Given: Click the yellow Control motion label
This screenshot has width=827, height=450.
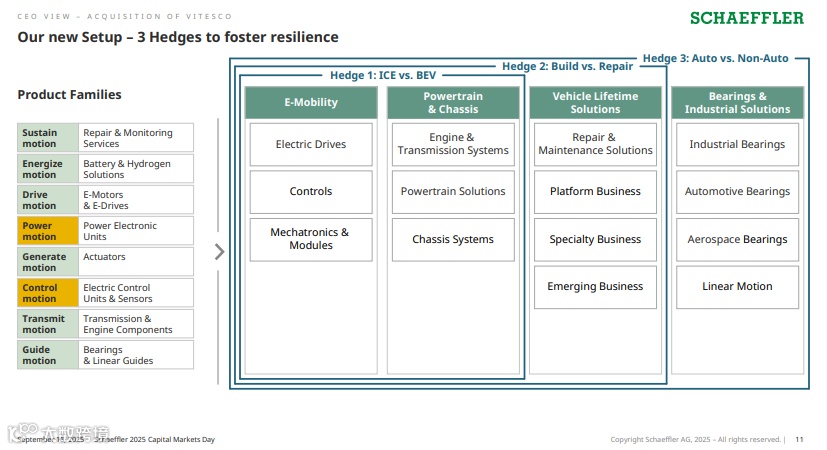Looking at the screenshot, I should pos(48,293).
